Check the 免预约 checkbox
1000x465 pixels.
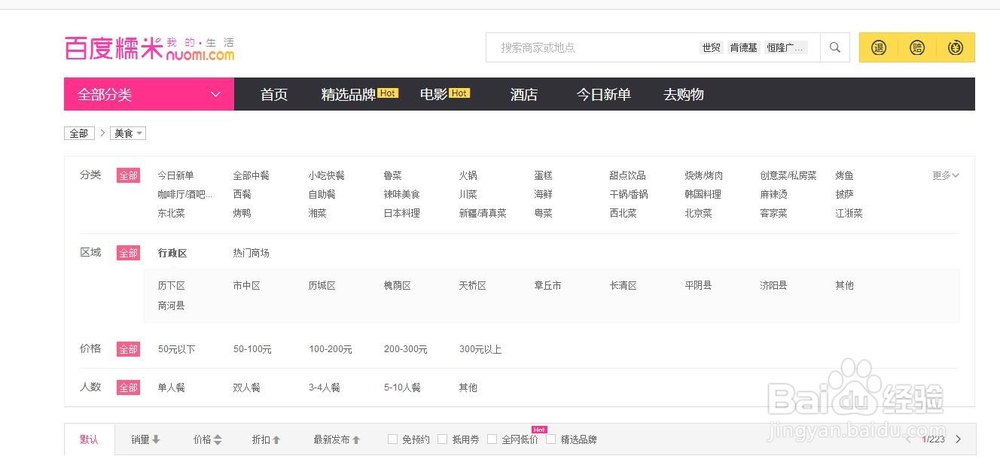[393, 439]
